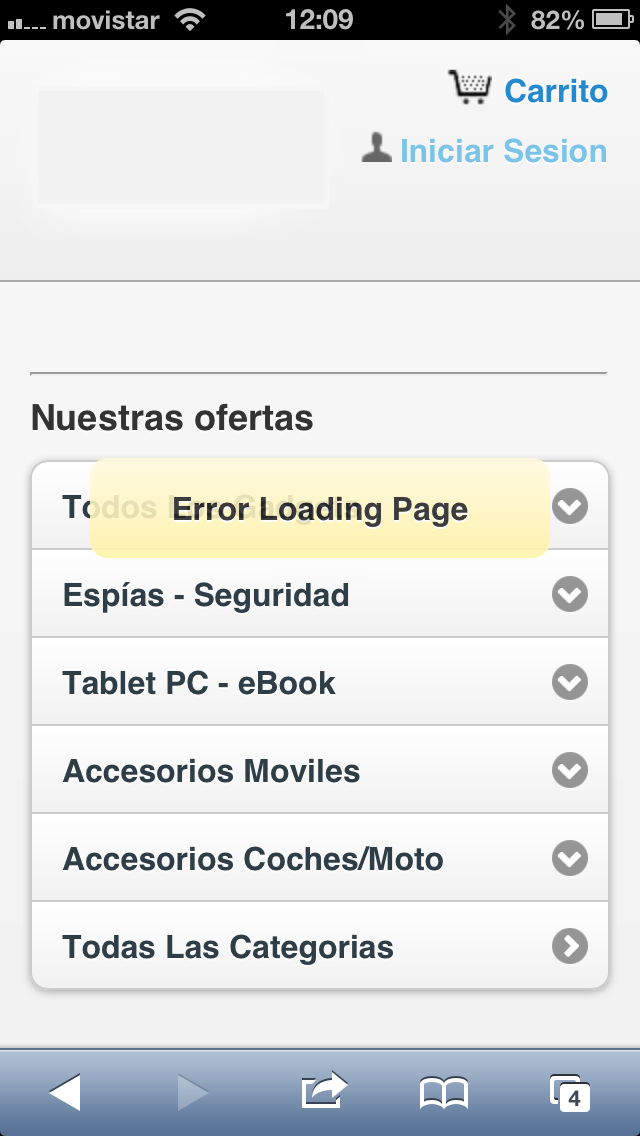
Task: Open the bookmarks book icon
Action: click(x=444, y=1093)
